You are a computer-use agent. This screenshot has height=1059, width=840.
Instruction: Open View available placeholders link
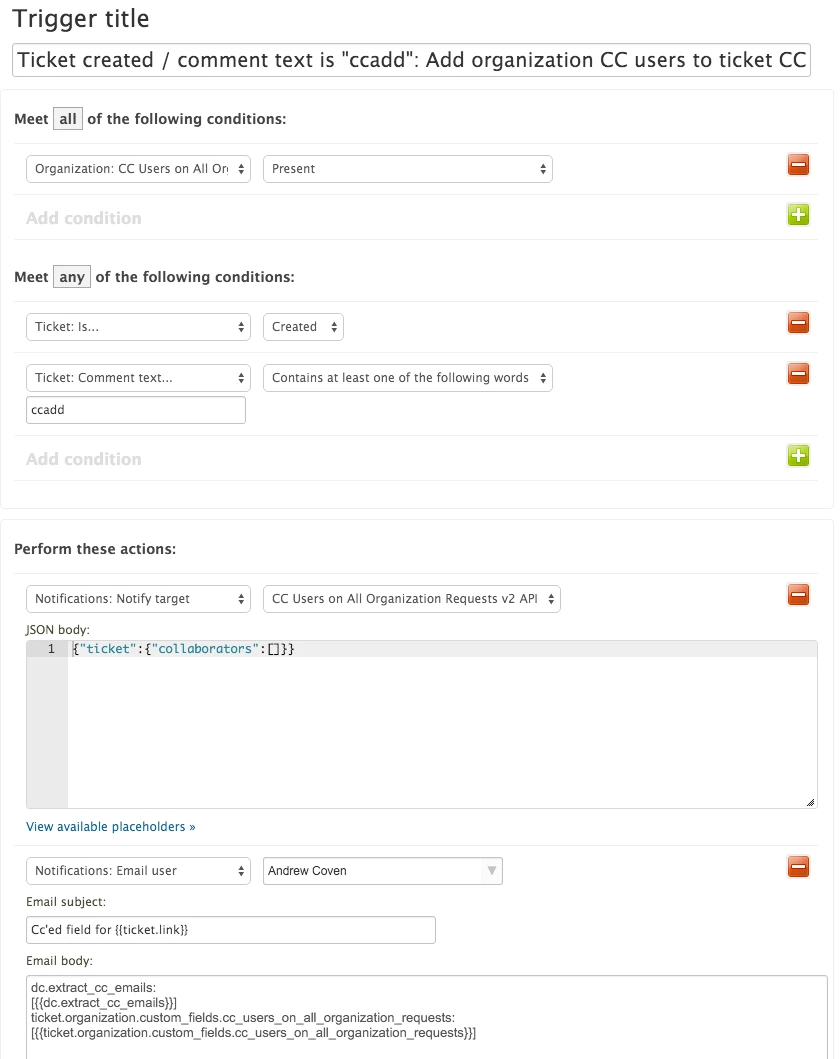pyautogui.click(x=111, y=827)
